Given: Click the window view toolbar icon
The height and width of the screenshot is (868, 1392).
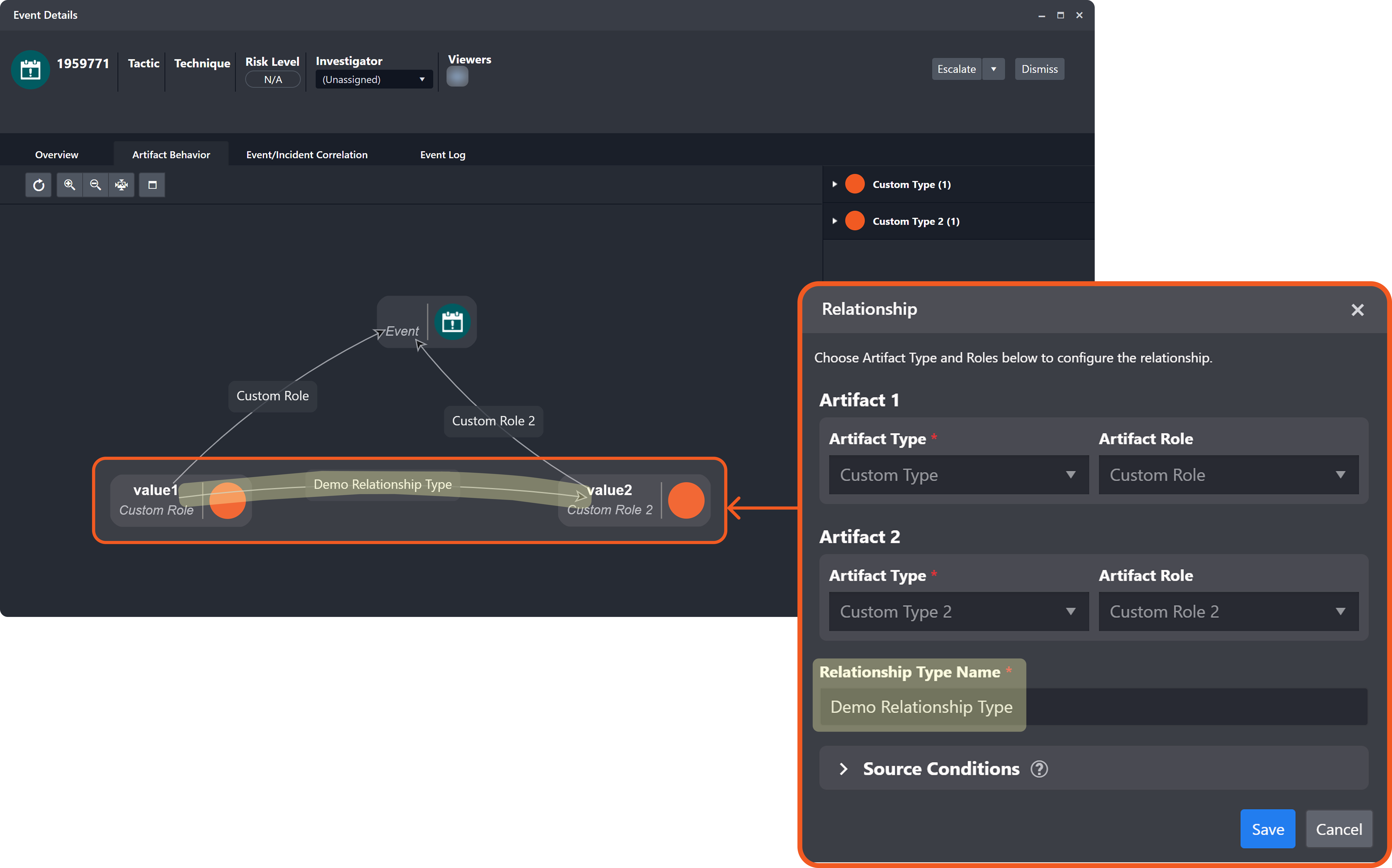Looking at the screenshot, I should point(152,185).
